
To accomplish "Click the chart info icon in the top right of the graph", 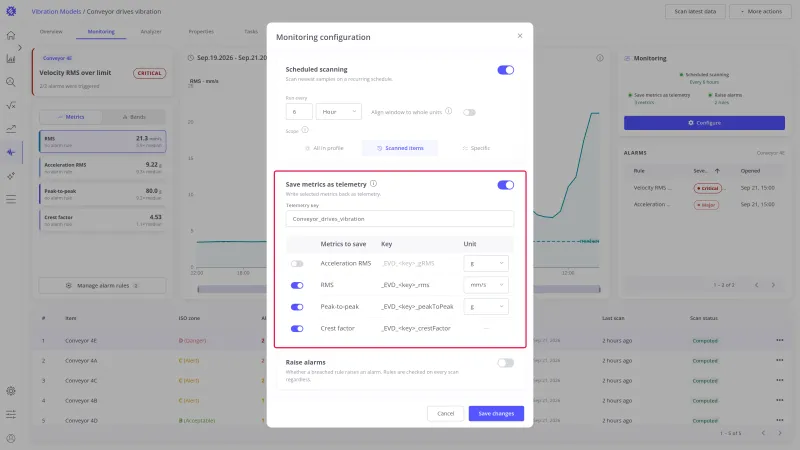I will 600,58.
